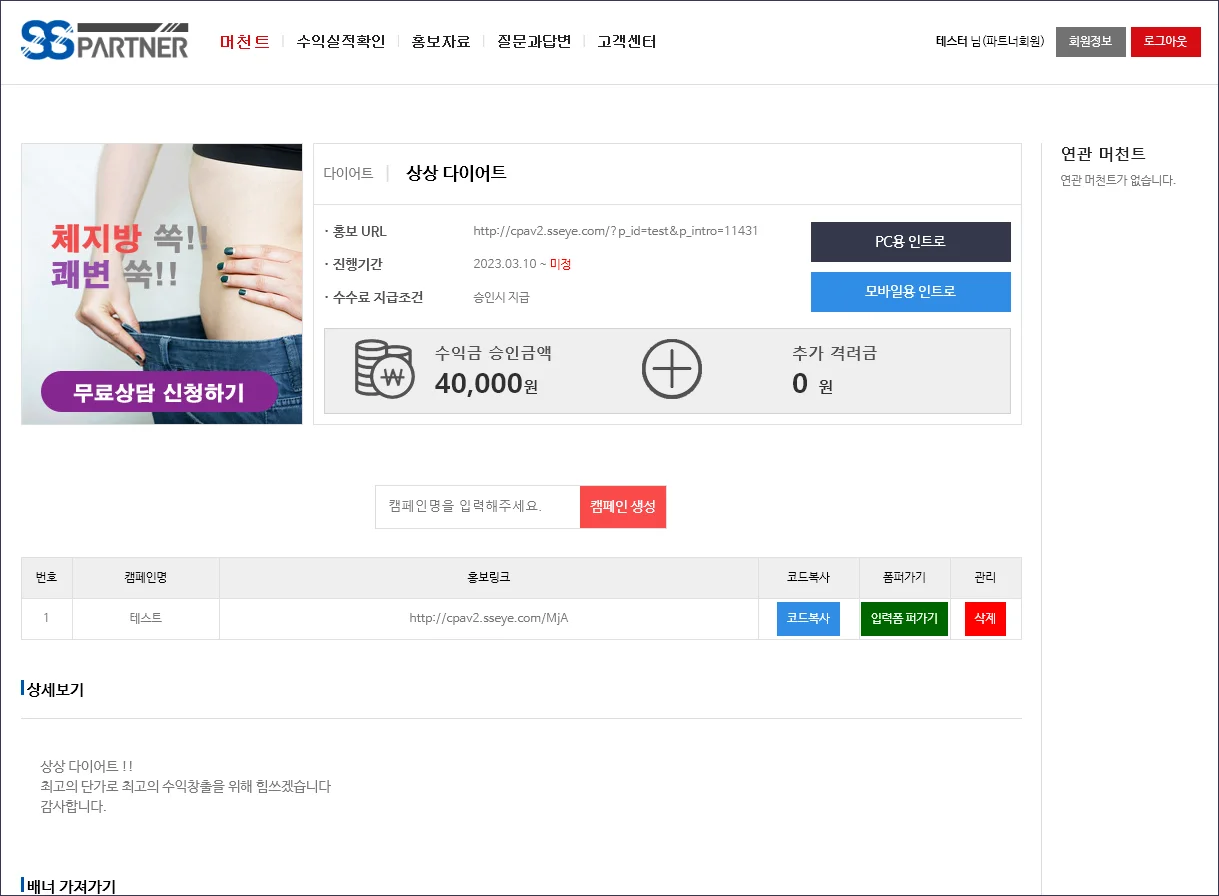The width and height of the screenshot is (1219, 896).
Task: Click the 다이어트 category label
Action: [348, 173]
